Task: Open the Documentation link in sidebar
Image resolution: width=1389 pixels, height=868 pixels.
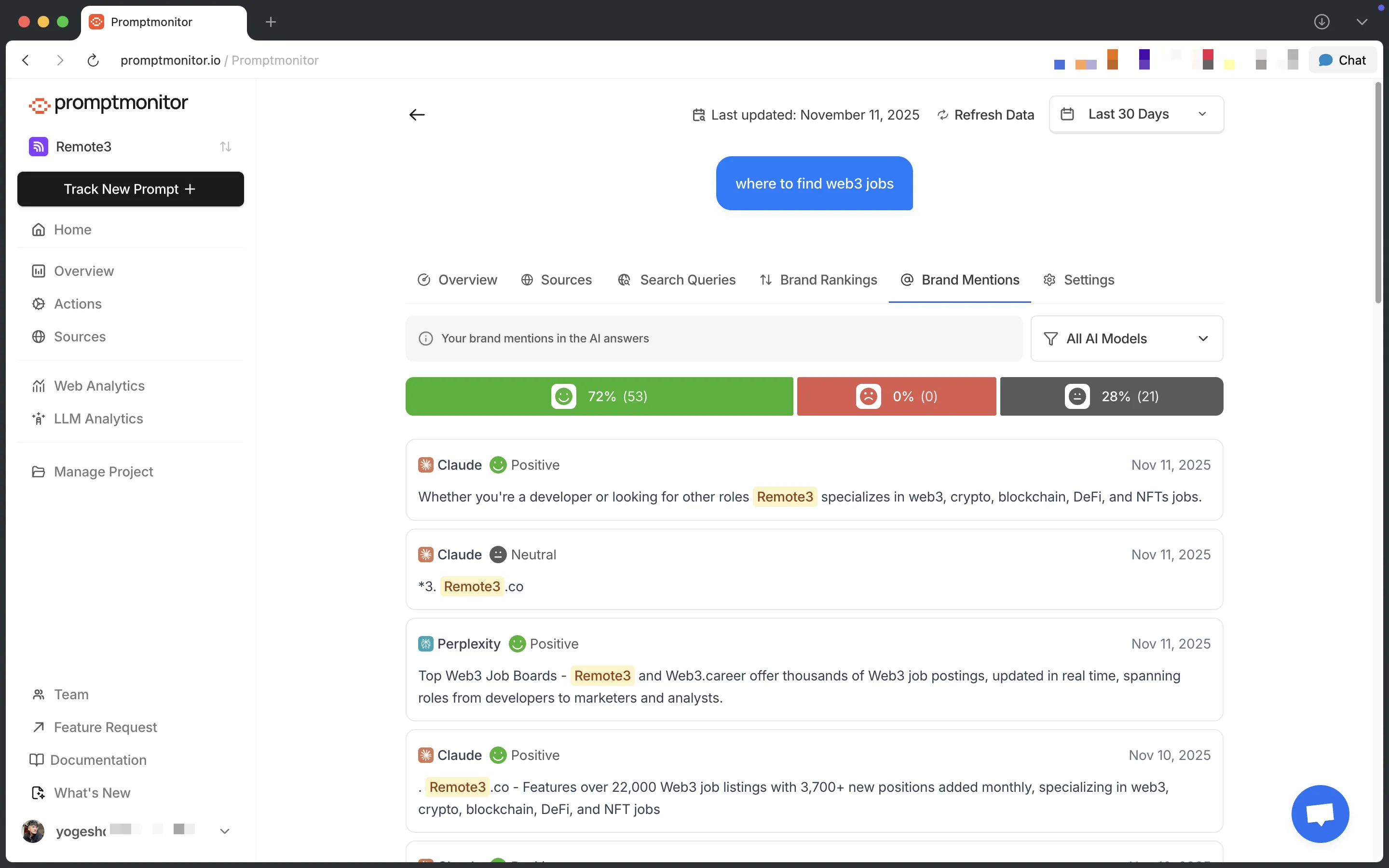Action: coord(99,759)
